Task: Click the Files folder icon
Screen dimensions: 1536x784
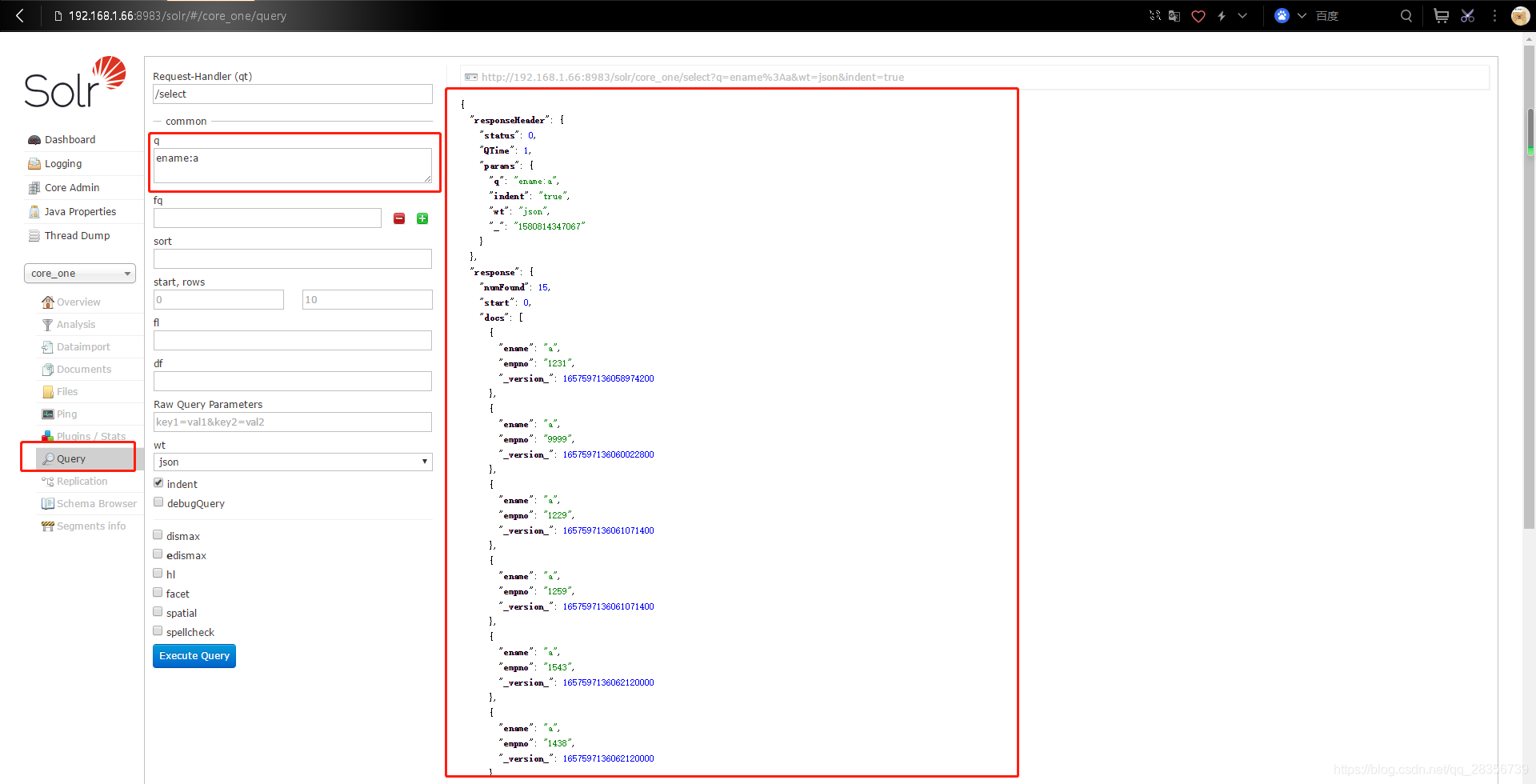Action: [48, 392]
